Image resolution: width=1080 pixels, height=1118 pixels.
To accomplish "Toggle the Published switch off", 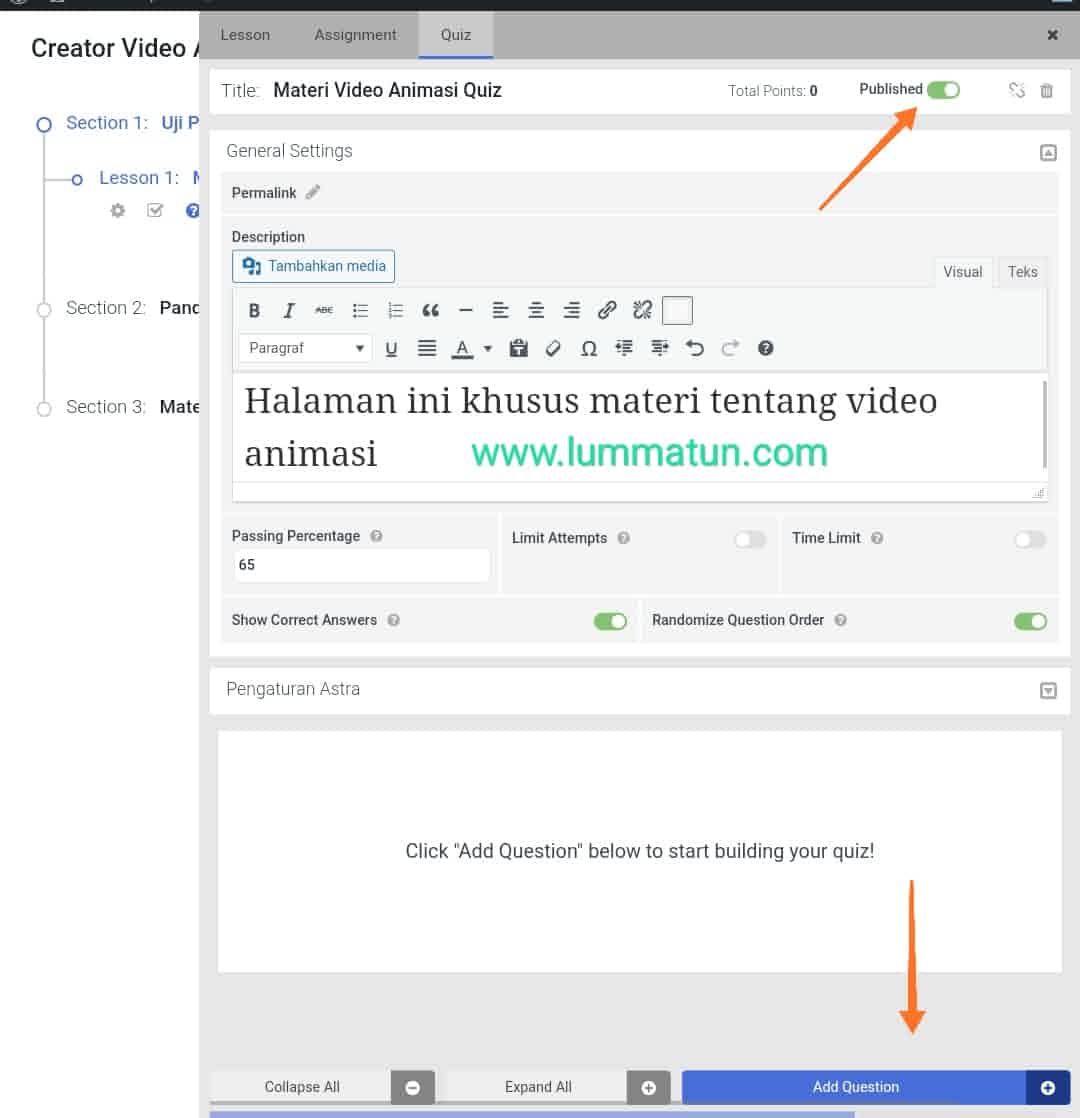I will (x=943, y=90).
